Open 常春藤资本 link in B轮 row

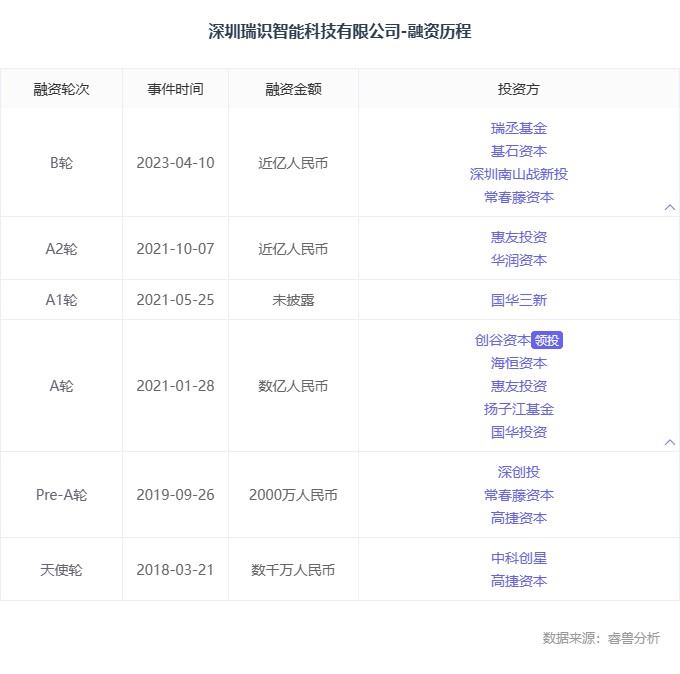[x=519, y=197]
